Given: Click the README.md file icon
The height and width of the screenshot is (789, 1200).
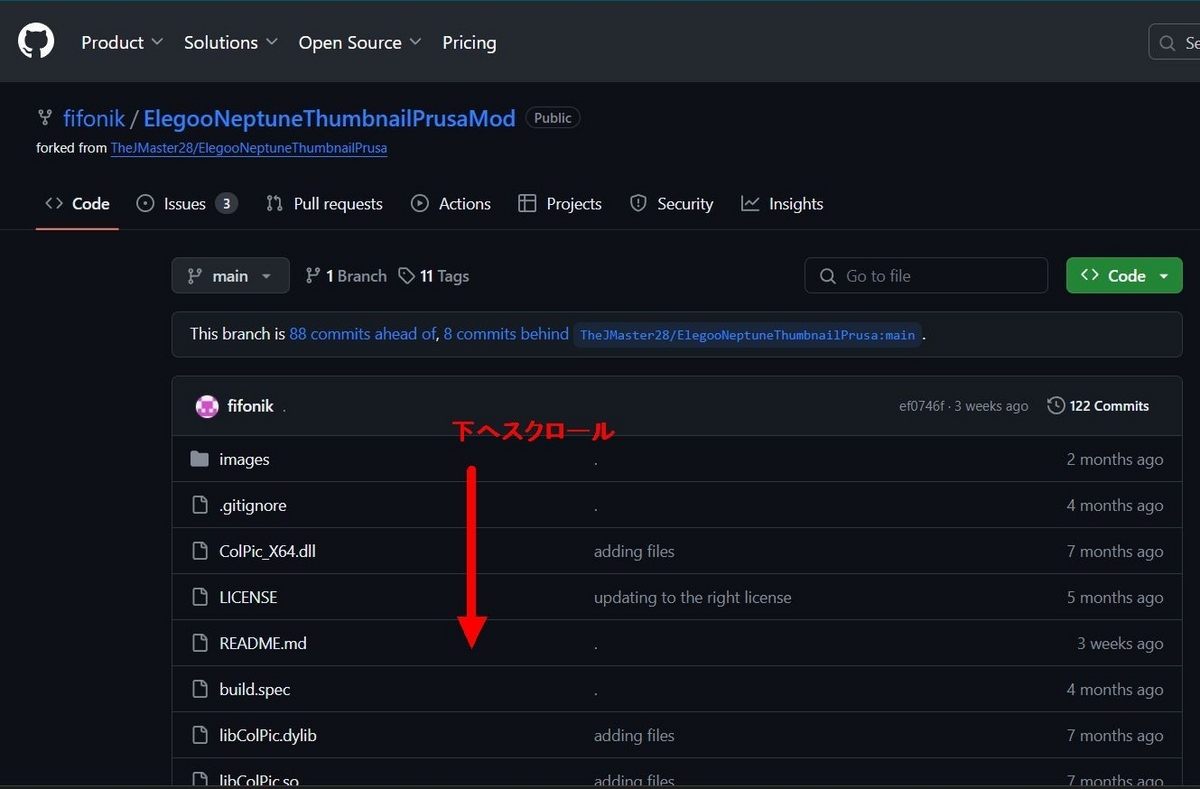Looking at the screenshot, I should tap(200, 643).
